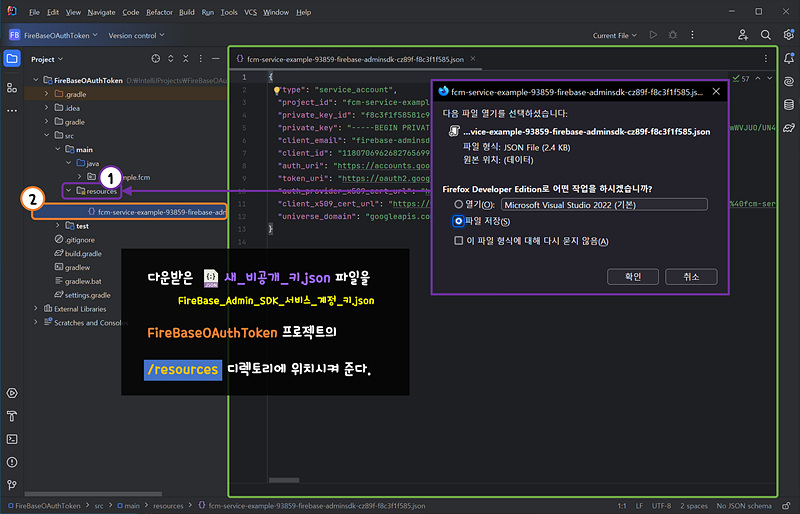The image size is (800, 514).
Task: Toggle read-only lock in status bar
Action: point(786,506)
